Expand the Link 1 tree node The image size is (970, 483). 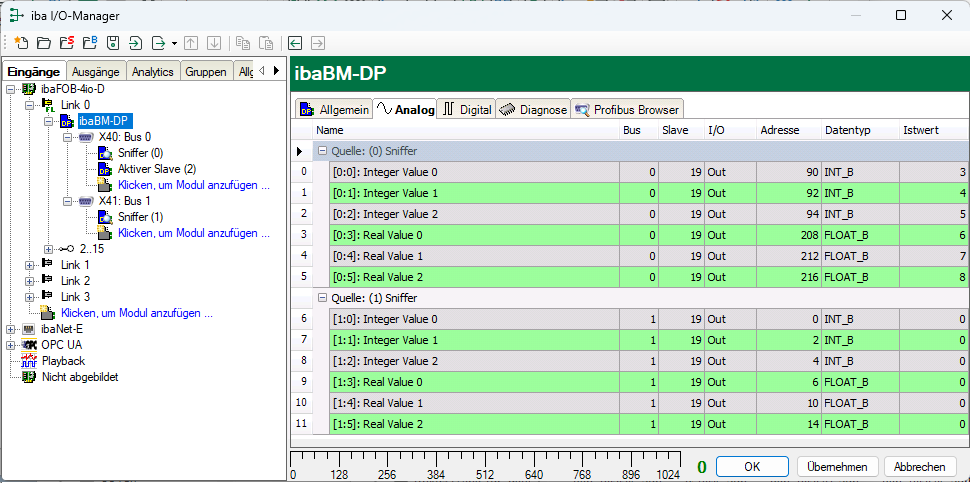click(30, 265)
